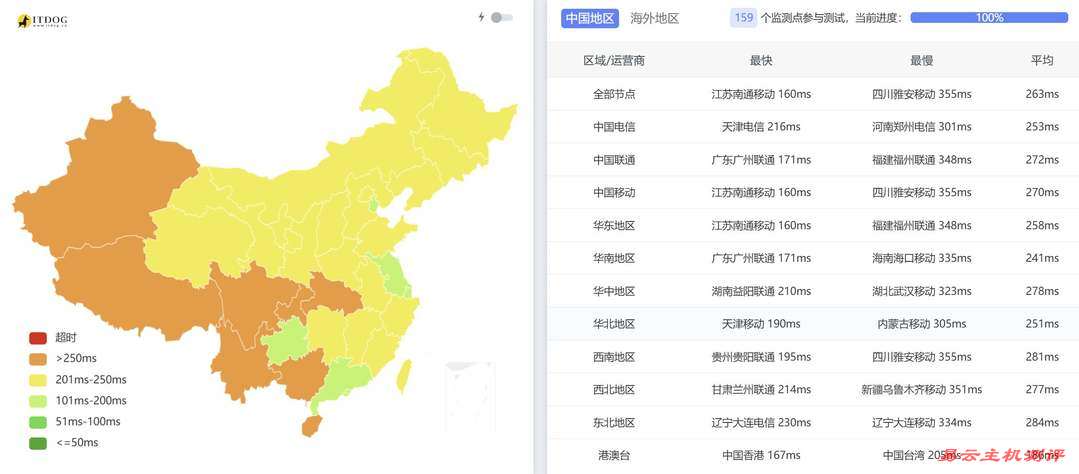
Task: Click the green 51ms-100ms legend swatch
Action: (x=38, y=422)
